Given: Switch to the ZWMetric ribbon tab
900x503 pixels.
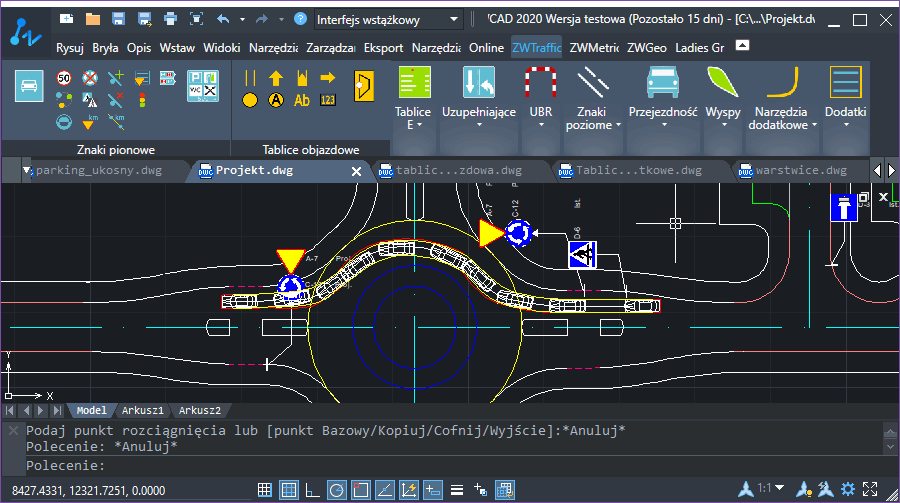Looking at the screenshot, I should pos(594,48).
